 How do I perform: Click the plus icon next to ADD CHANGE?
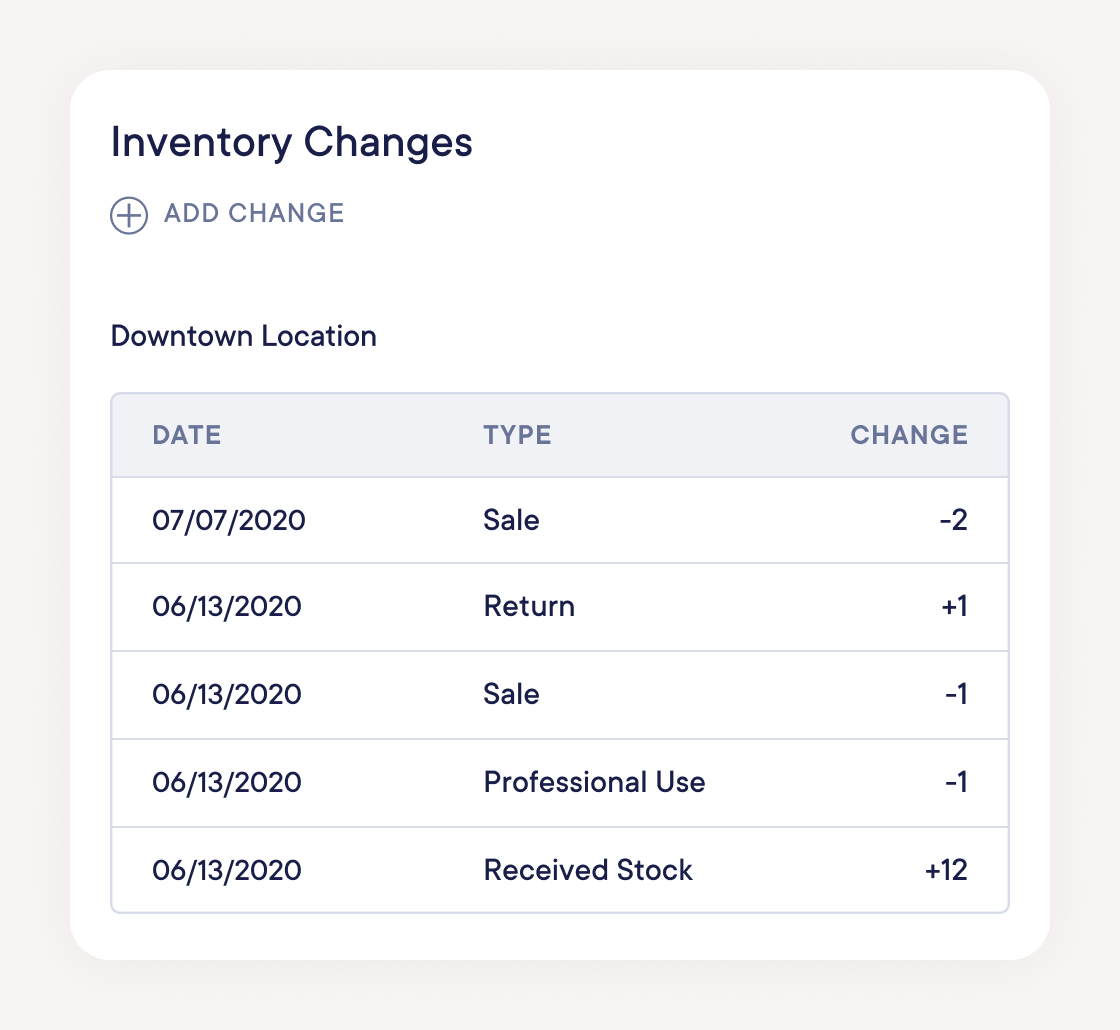[127, 215]
